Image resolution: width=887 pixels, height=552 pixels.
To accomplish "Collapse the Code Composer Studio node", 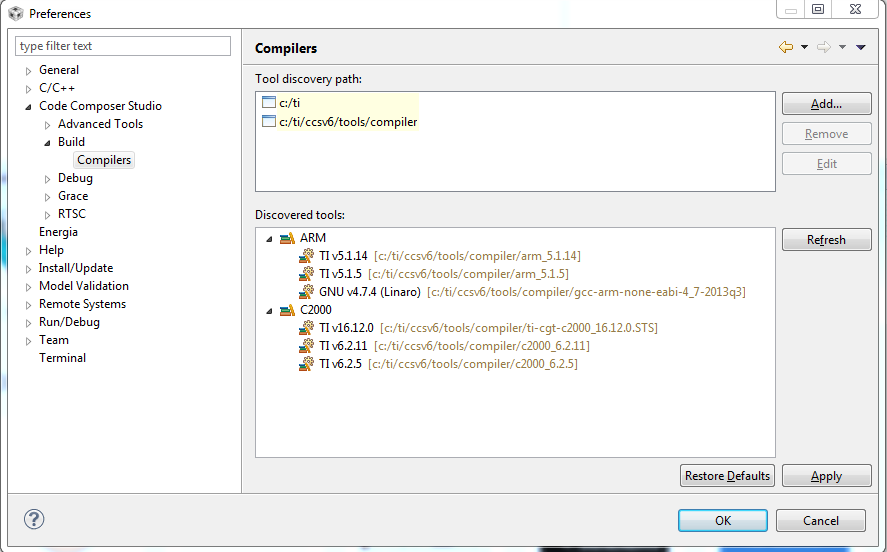I will click(28, 107).
